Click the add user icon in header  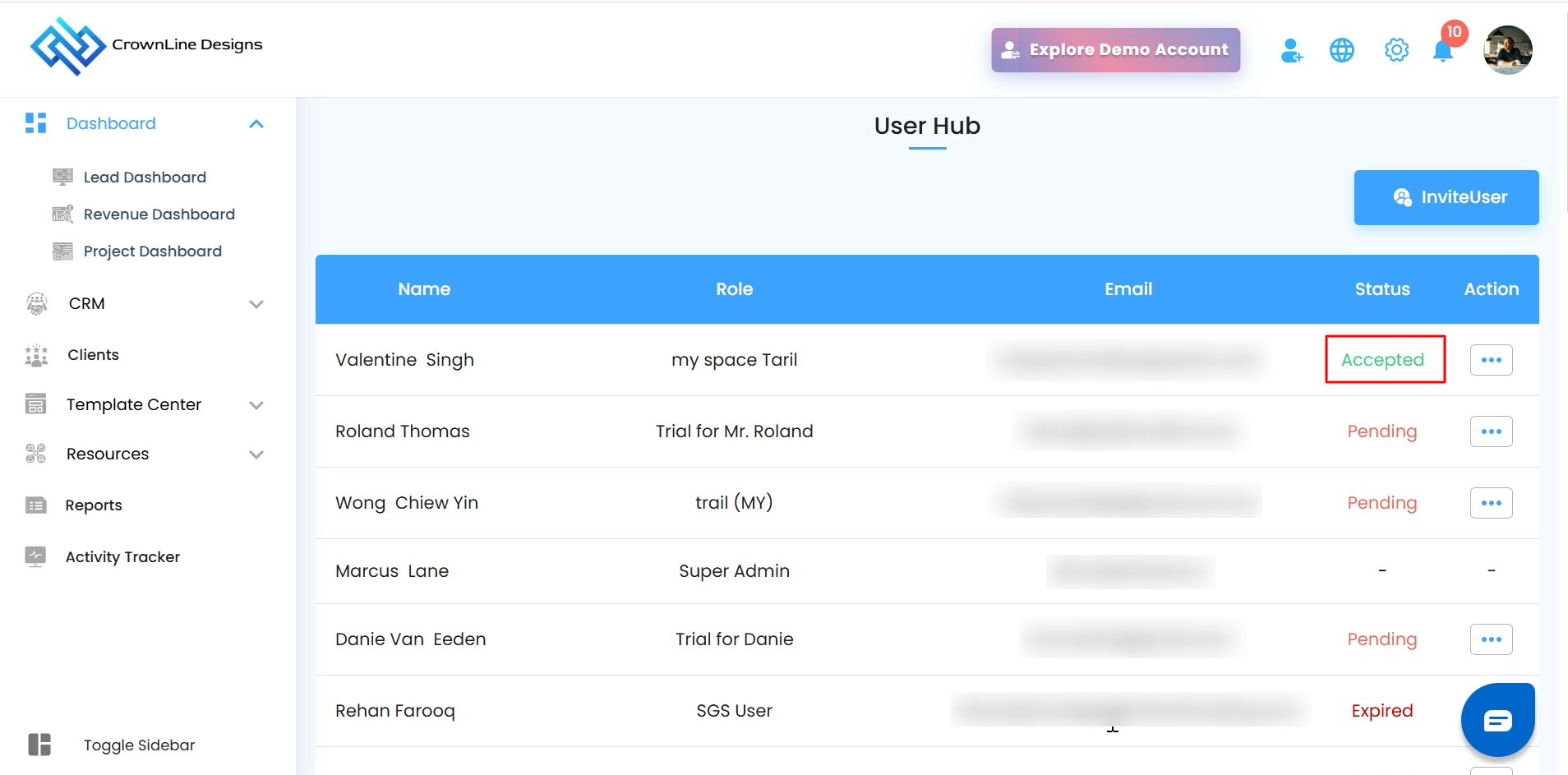pos(1291,51)
